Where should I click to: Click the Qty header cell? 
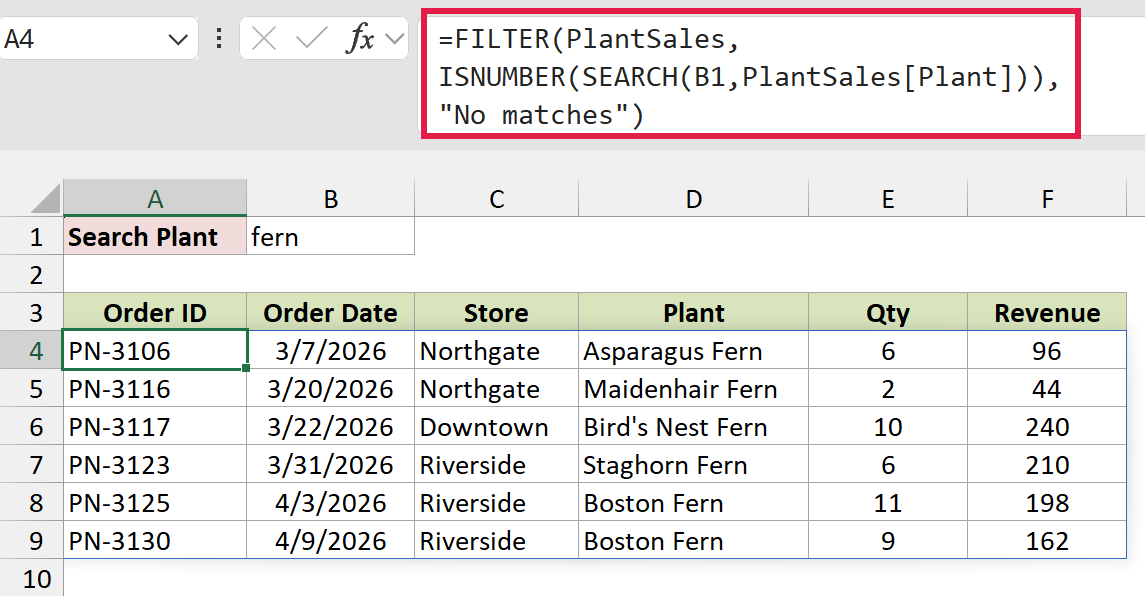click(888, 313)
